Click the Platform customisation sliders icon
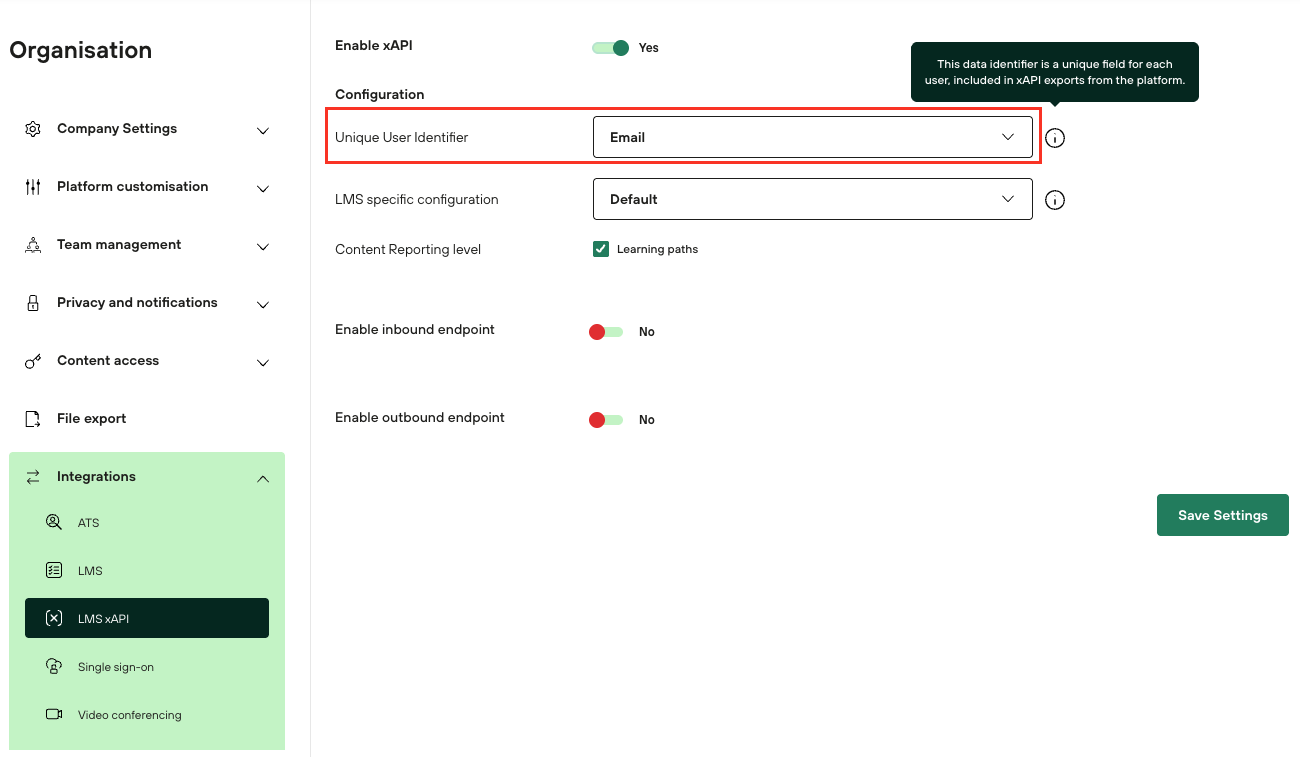The height and width of the screenshot is (757, 1300). (x=33, y=187)
